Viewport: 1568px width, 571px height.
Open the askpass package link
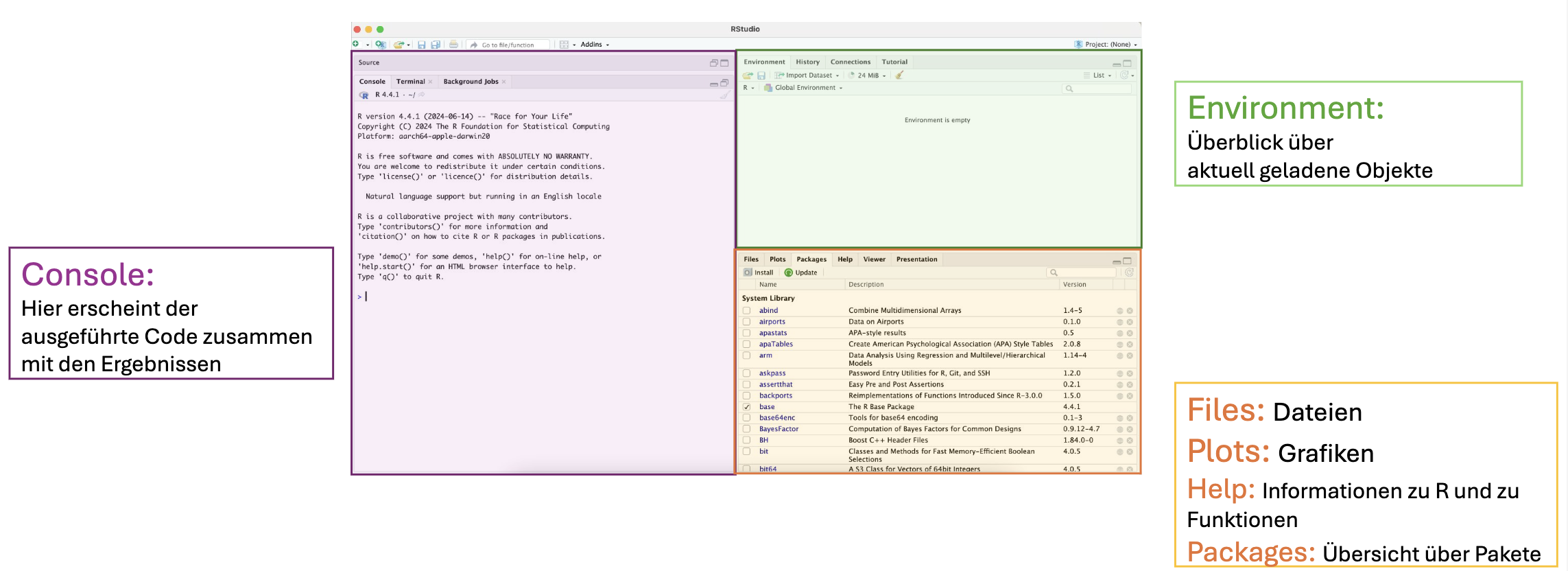point(772,373)
